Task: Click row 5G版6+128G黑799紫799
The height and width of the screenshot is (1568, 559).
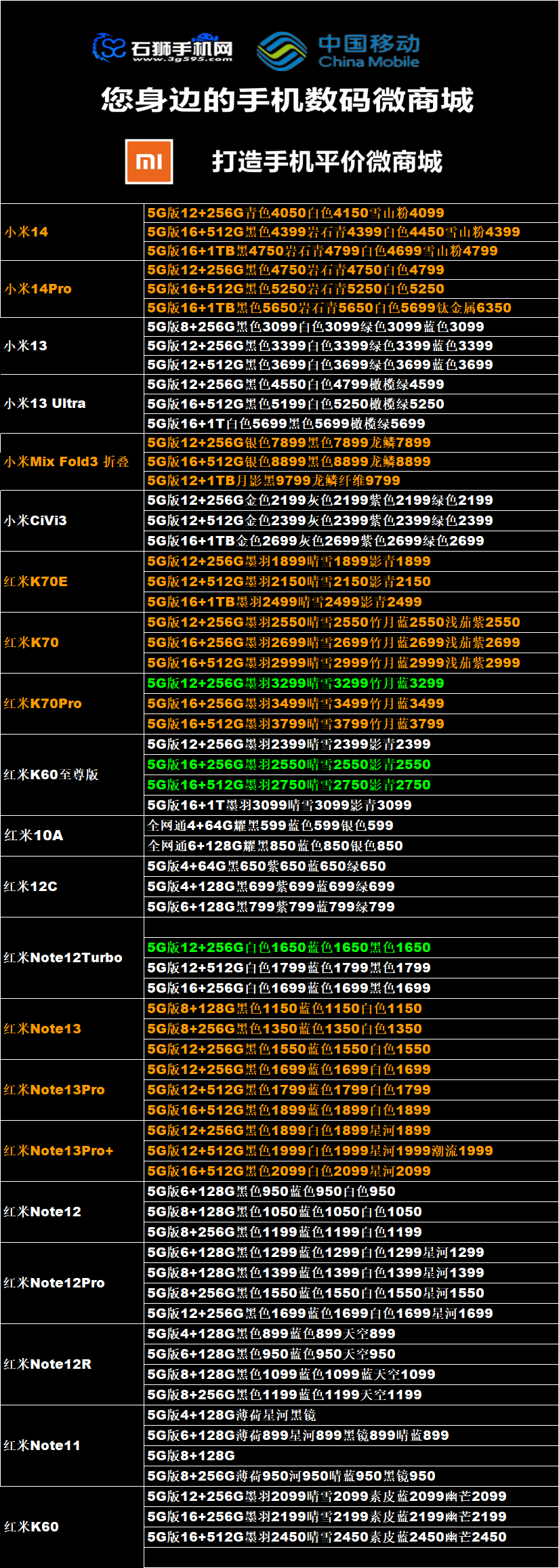Action: (x=351, y=907)
